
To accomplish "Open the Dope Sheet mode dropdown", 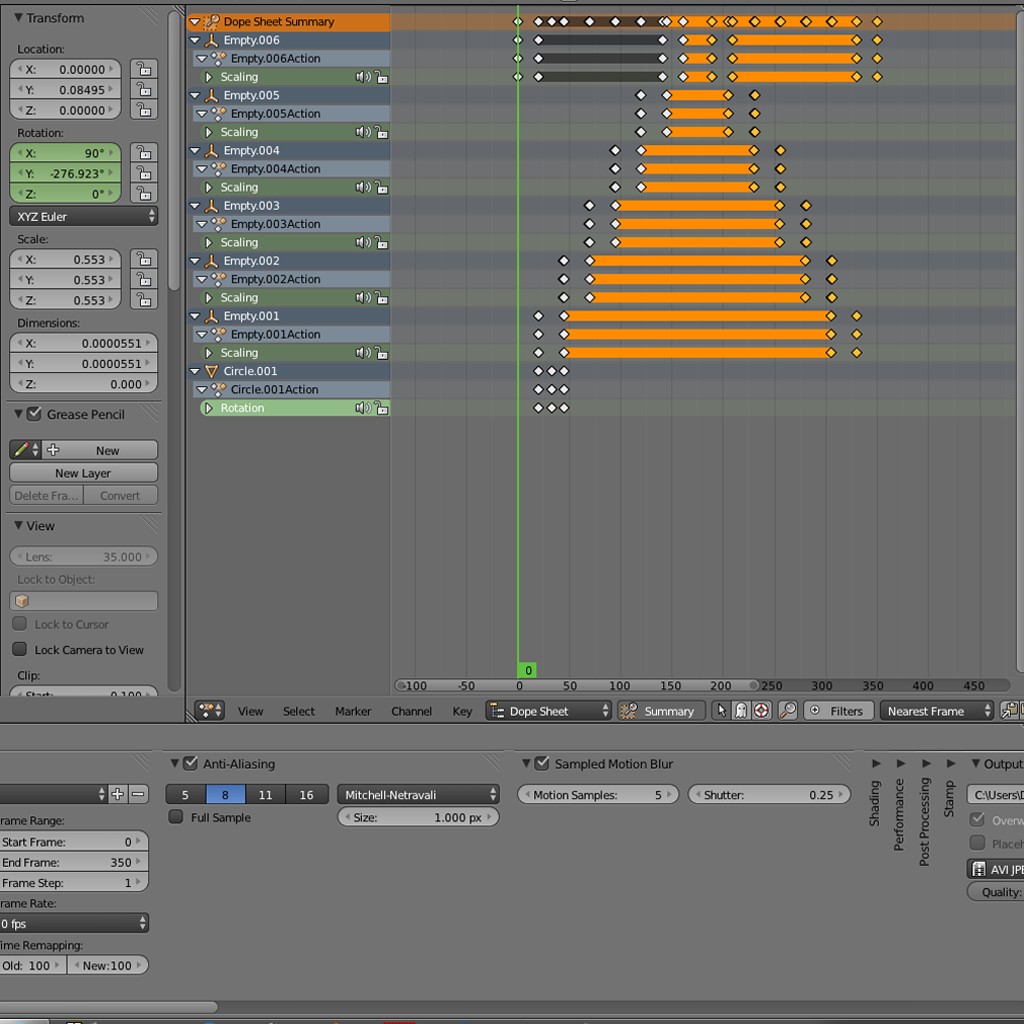I will [x=548, y=711].
